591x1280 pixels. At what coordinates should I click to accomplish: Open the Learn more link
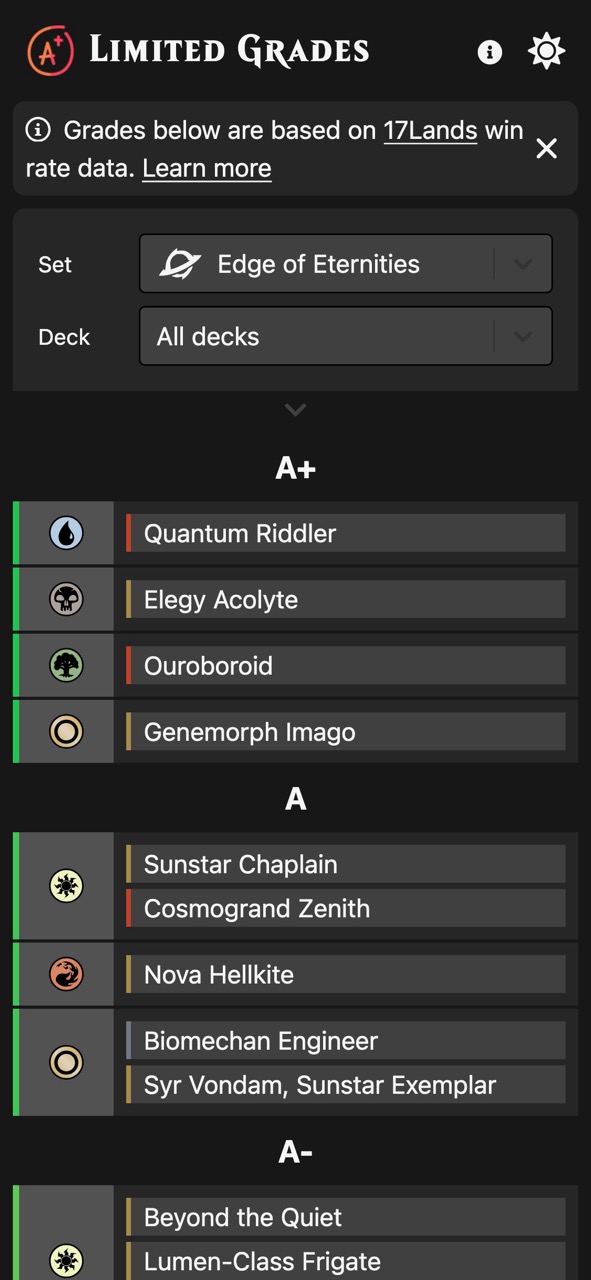click(x=207, y=169)
